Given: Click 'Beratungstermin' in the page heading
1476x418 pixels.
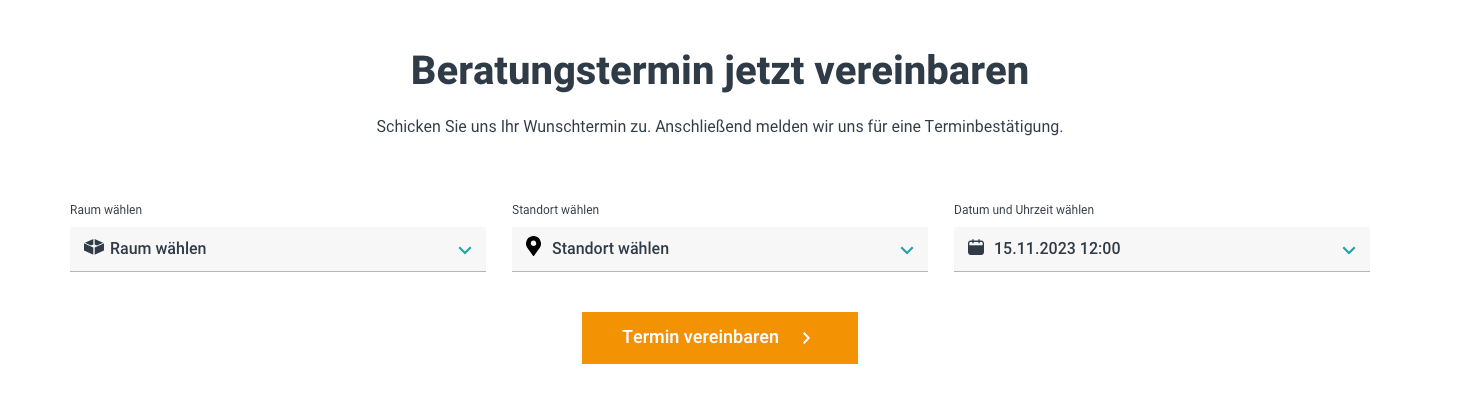Looking at the screenshot, I should pos(559,71).
